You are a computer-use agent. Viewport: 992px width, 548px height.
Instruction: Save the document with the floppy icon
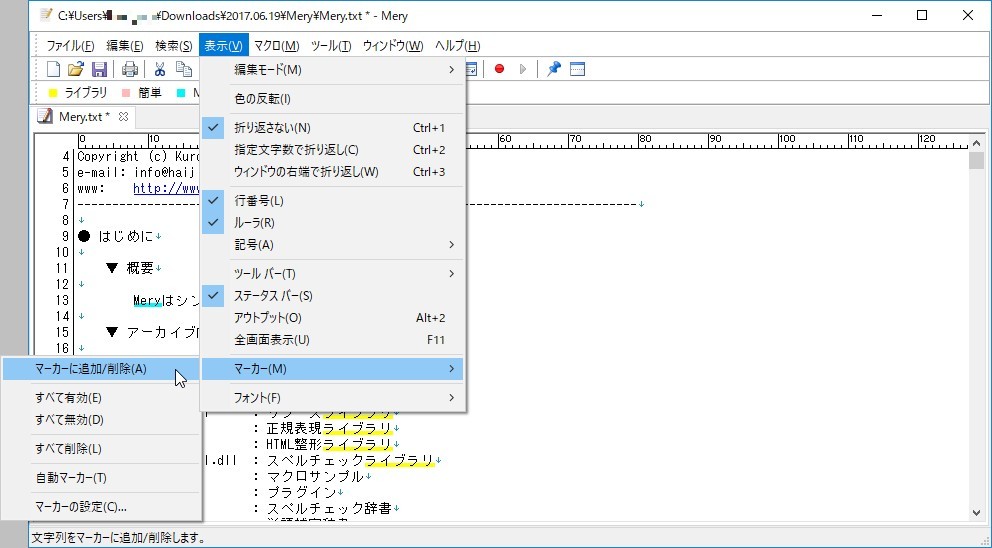(99, 69)
